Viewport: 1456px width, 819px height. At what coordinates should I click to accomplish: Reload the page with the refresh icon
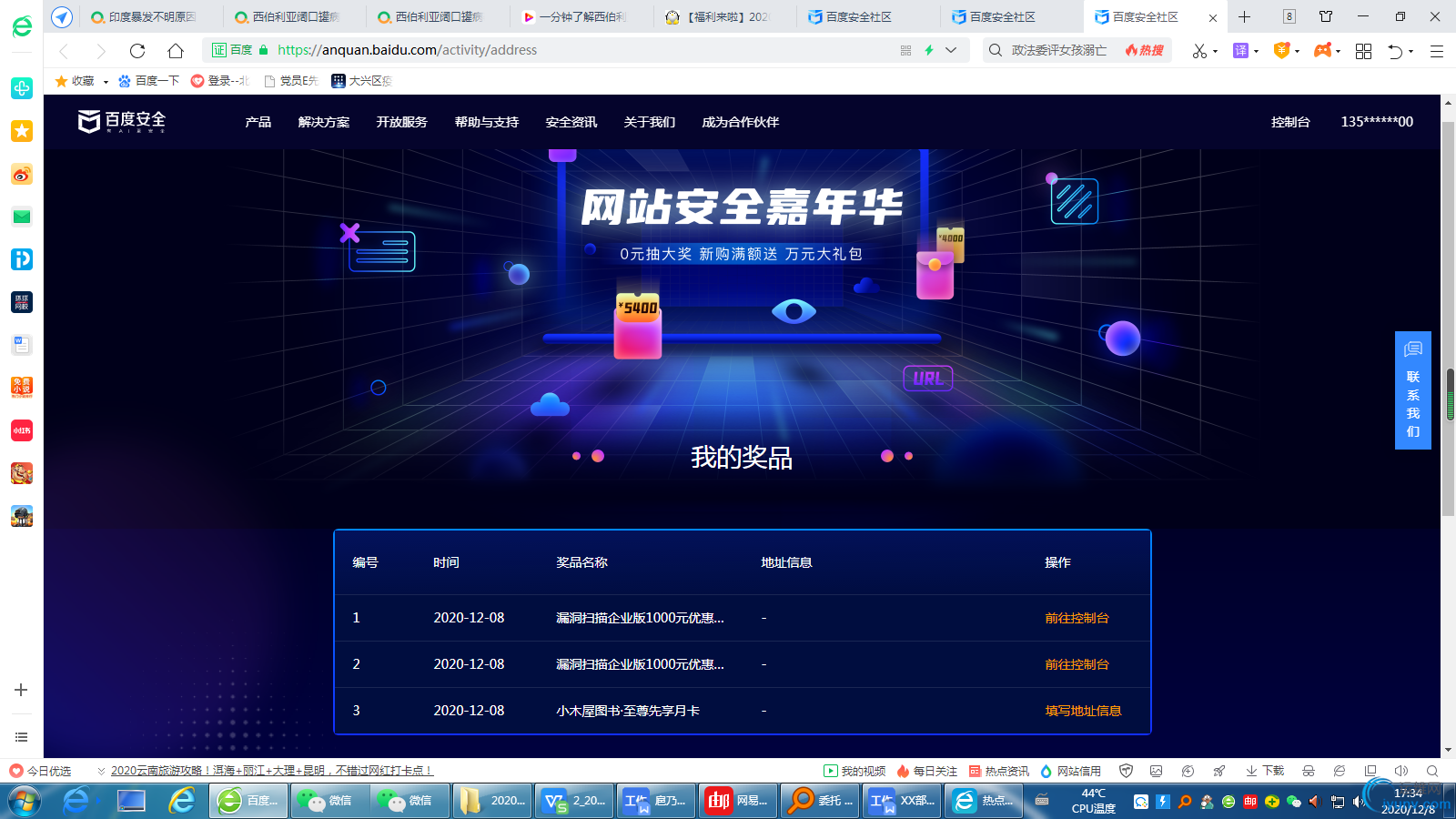(137, 50)
